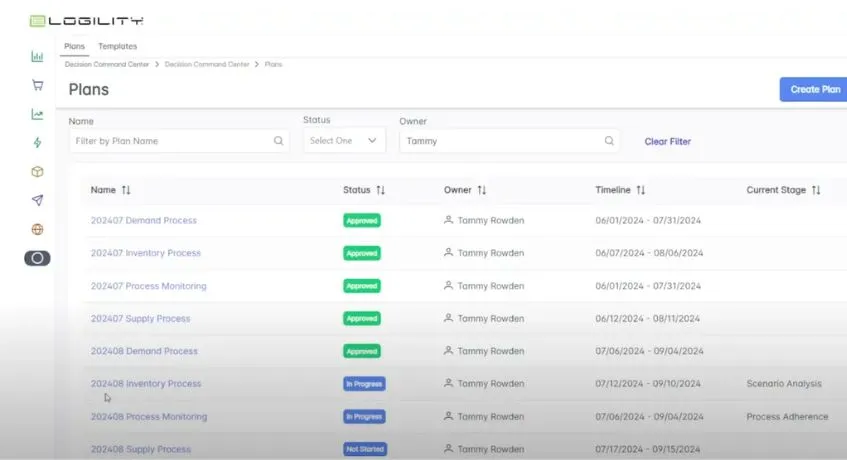Click In Progress badge for 202408 Process Monitoring
The image size is (847, 460).
364,416
